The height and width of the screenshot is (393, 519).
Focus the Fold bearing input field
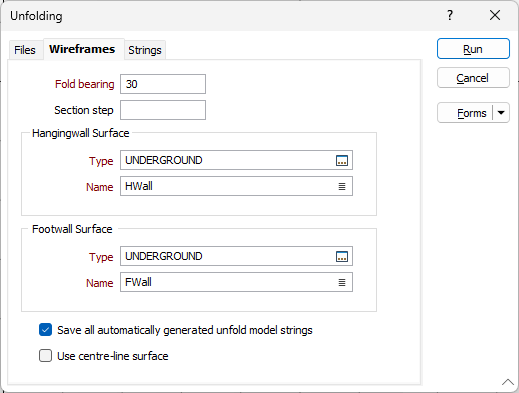coord(163,84)
